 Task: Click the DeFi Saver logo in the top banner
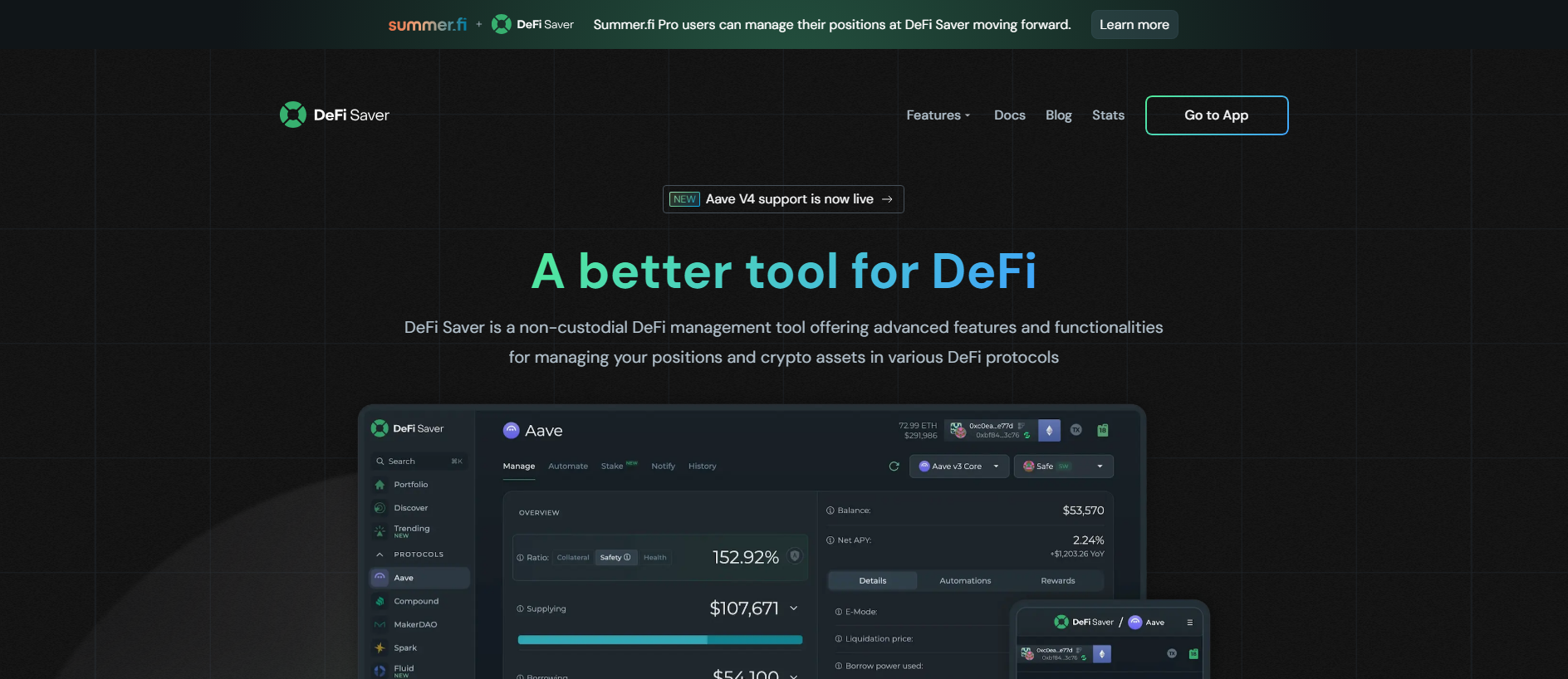[532, 25]
